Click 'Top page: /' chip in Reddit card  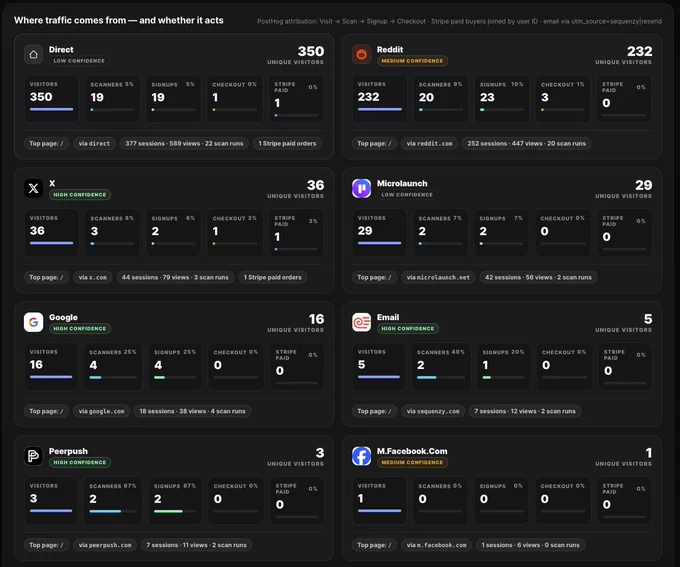tap(374, 144)
